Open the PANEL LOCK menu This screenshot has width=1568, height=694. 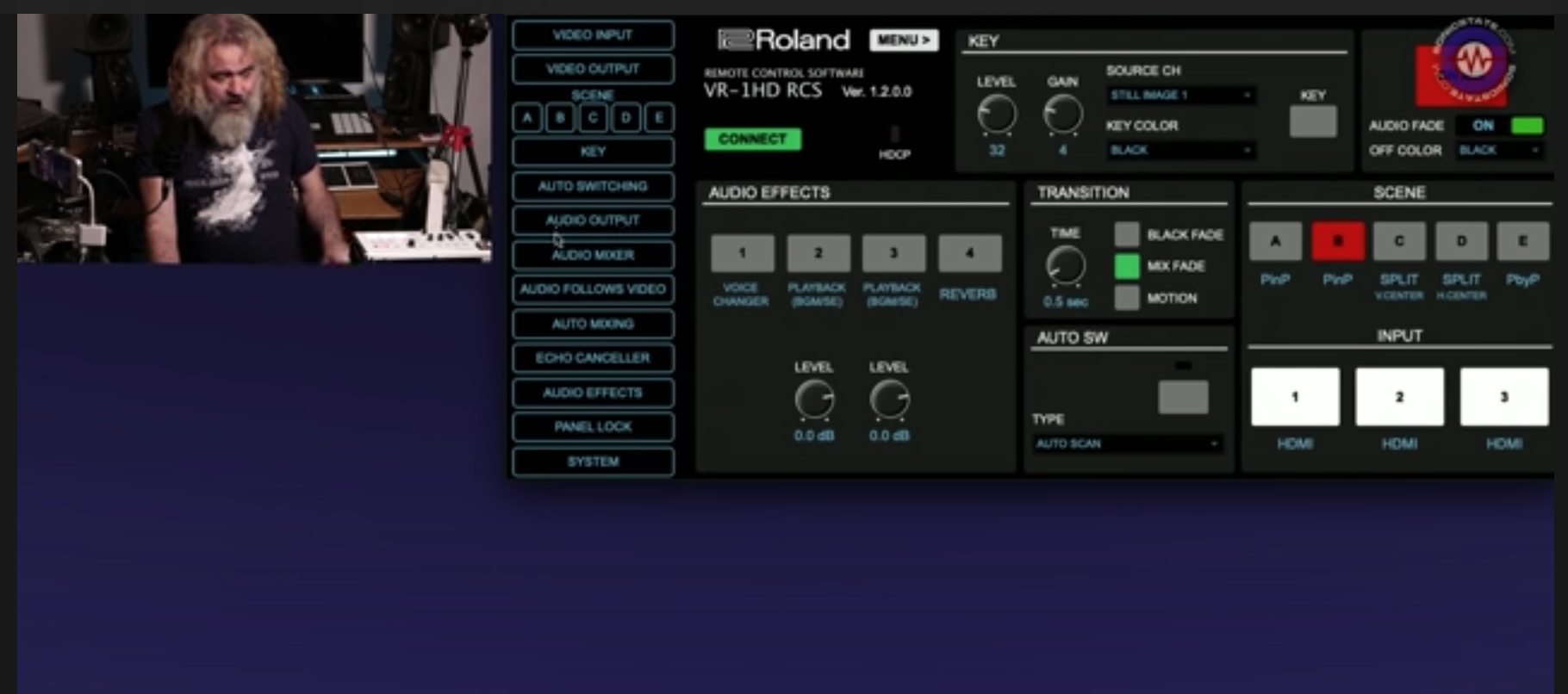click(593, 427)
